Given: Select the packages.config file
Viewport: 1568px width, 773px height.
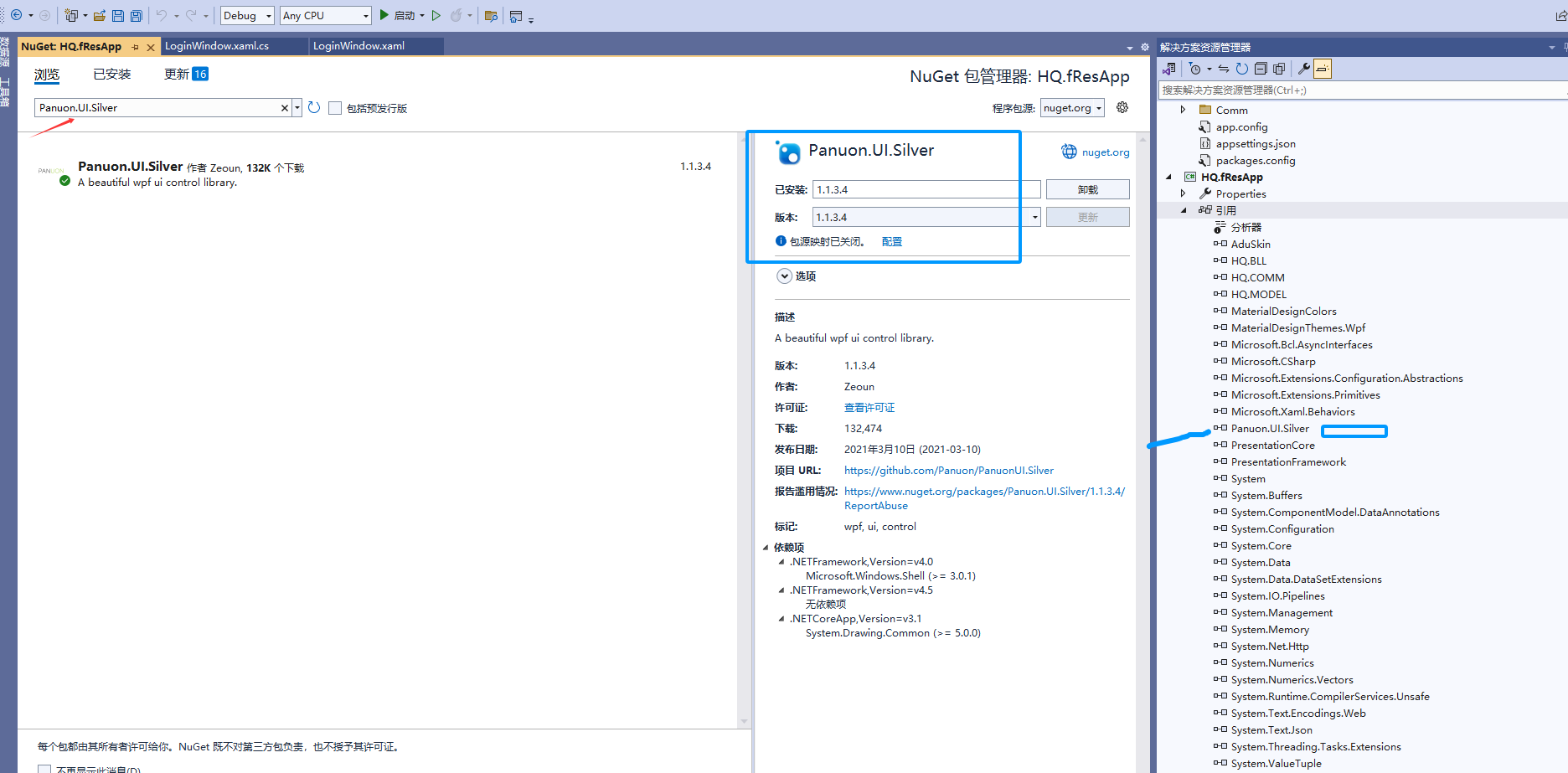Looking at the screenshot, I should (1256, 161).
